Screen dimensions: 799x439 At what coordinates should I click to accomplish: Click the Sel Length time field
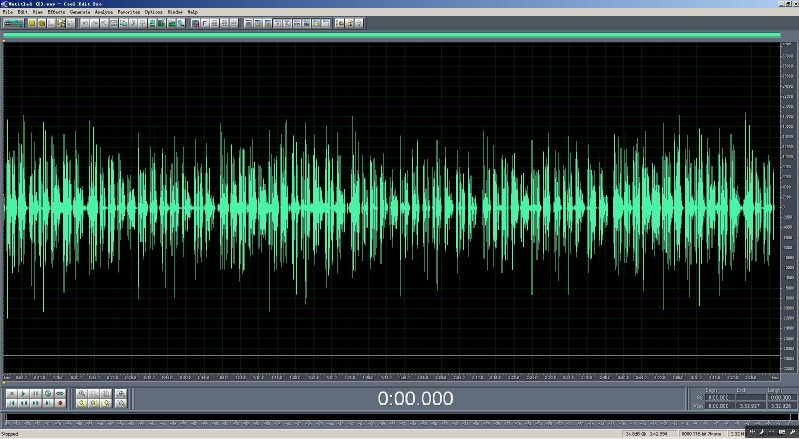tap(781, 397)
